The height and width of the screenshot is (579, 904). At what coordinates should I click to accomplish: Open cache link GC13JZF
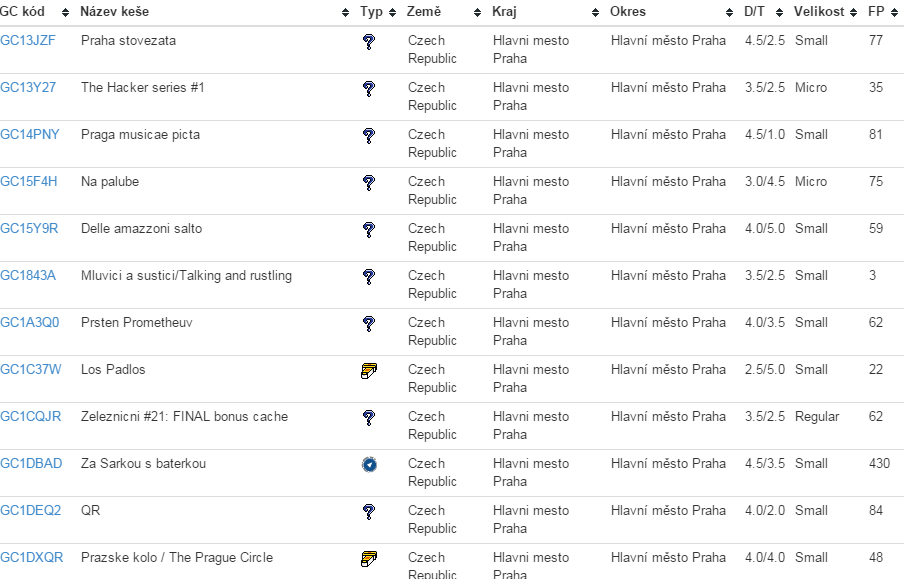coord(28,40)
